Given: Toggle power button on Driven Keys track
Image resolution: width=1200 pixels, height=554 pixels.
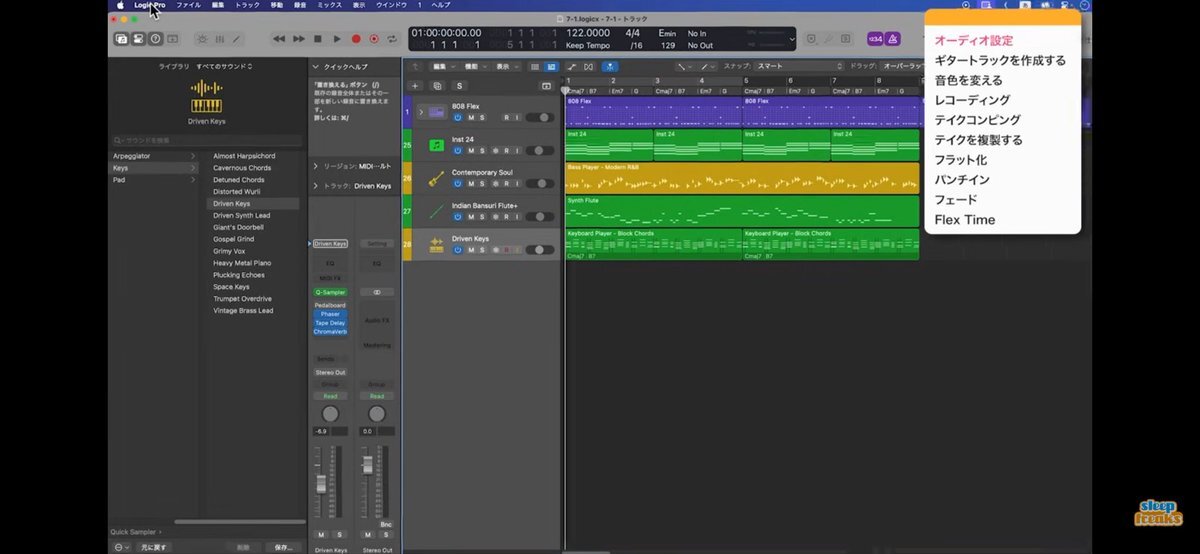Looking at the screenshot, I should point(457,249).
